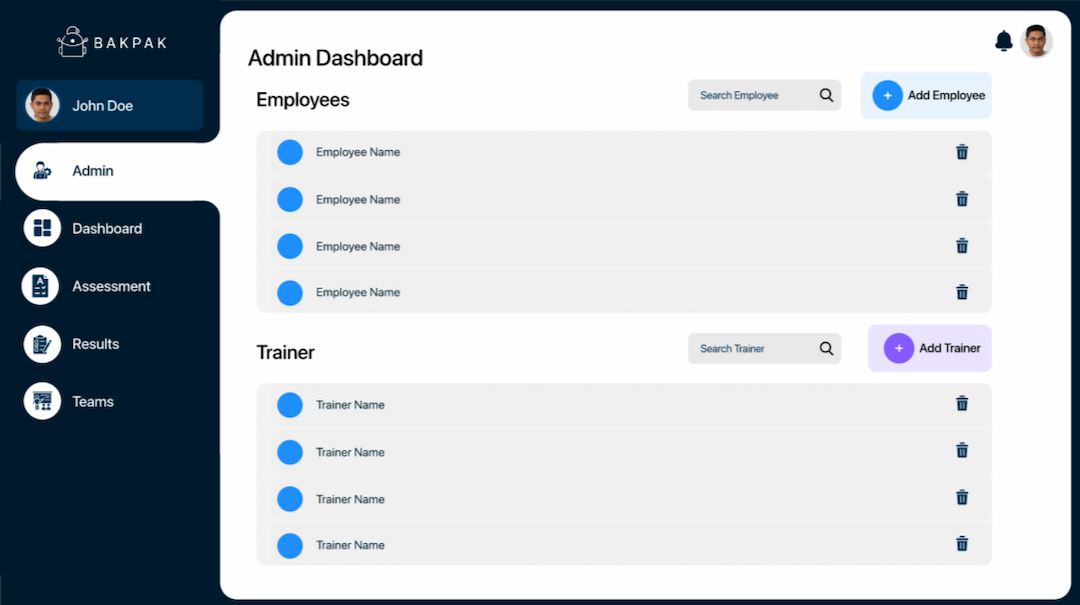Open the profile avatar in top-right corner
Screen dimensions: 1080x605
click(1037, 42)
